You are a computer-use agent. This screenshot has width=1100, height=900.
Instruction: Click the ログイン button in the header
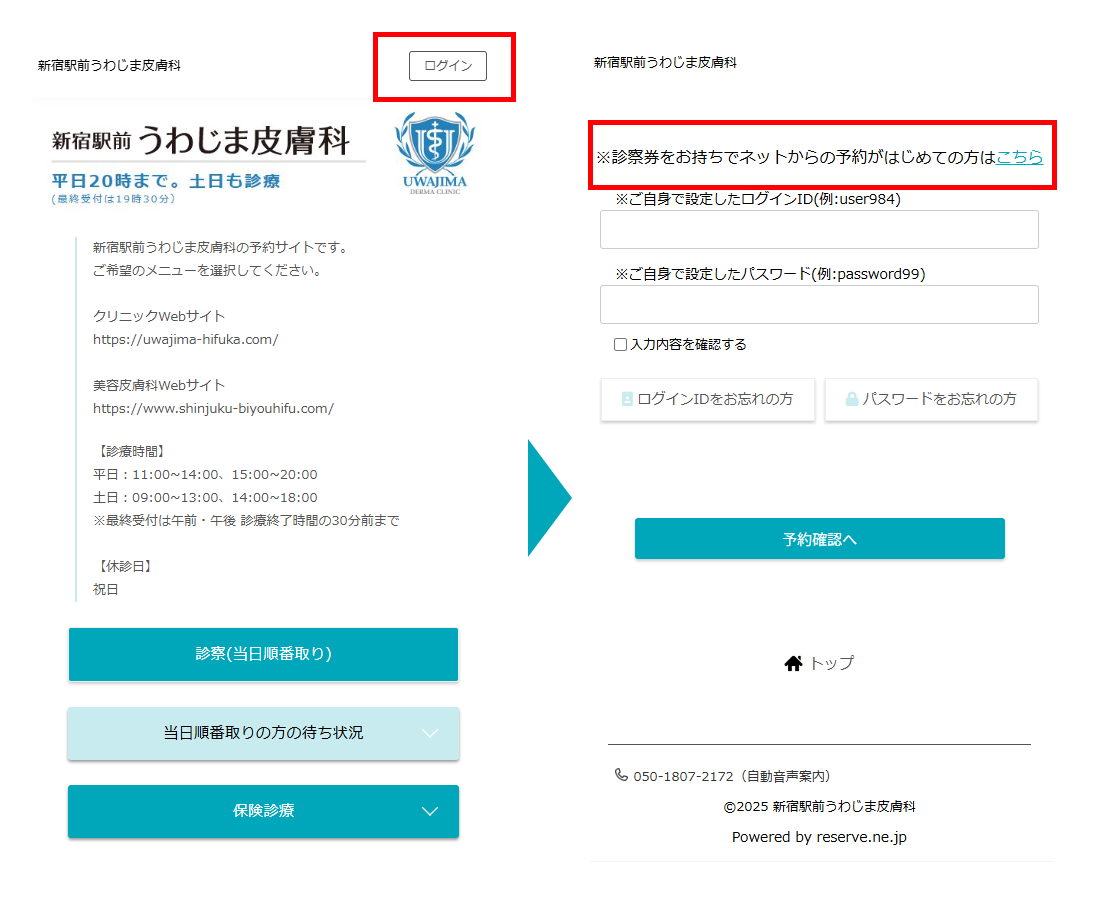pyautogui.click(x=447, y=66)
